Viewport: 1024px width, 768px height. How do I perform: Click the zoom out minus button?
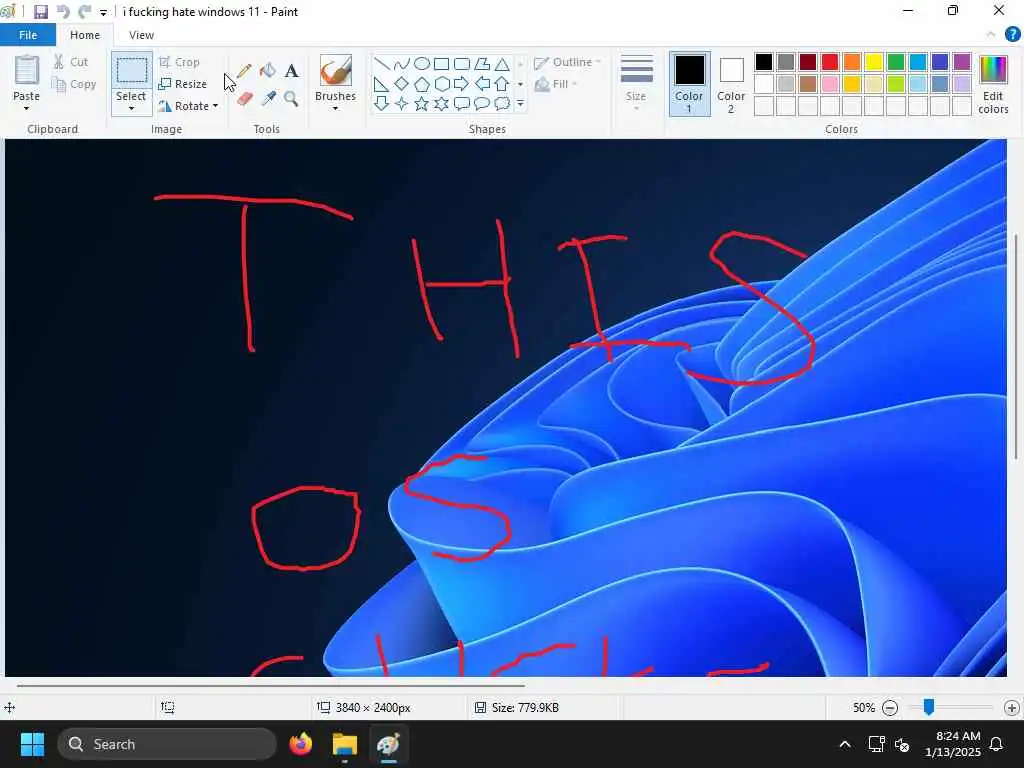889,707
